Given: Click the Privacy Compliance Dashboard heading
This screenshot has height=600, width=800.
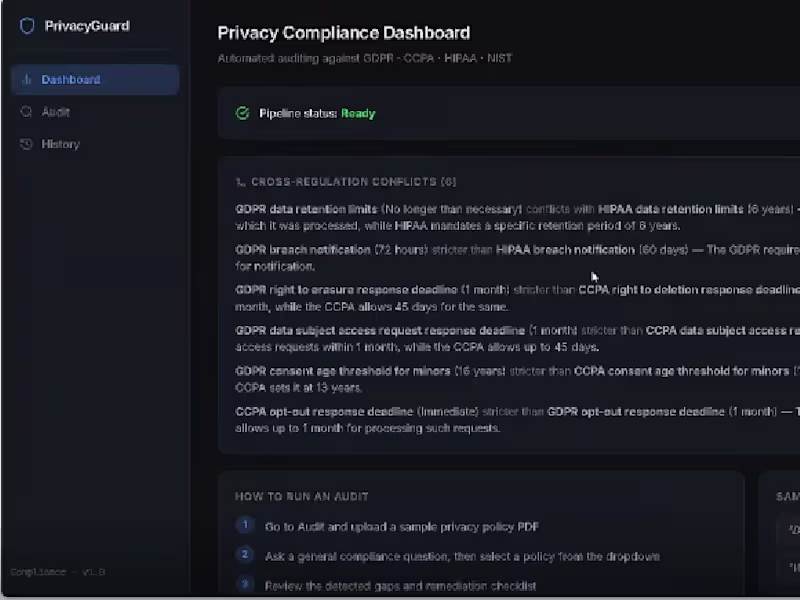Looking at the screenshot, I should (x=344, y=33).
